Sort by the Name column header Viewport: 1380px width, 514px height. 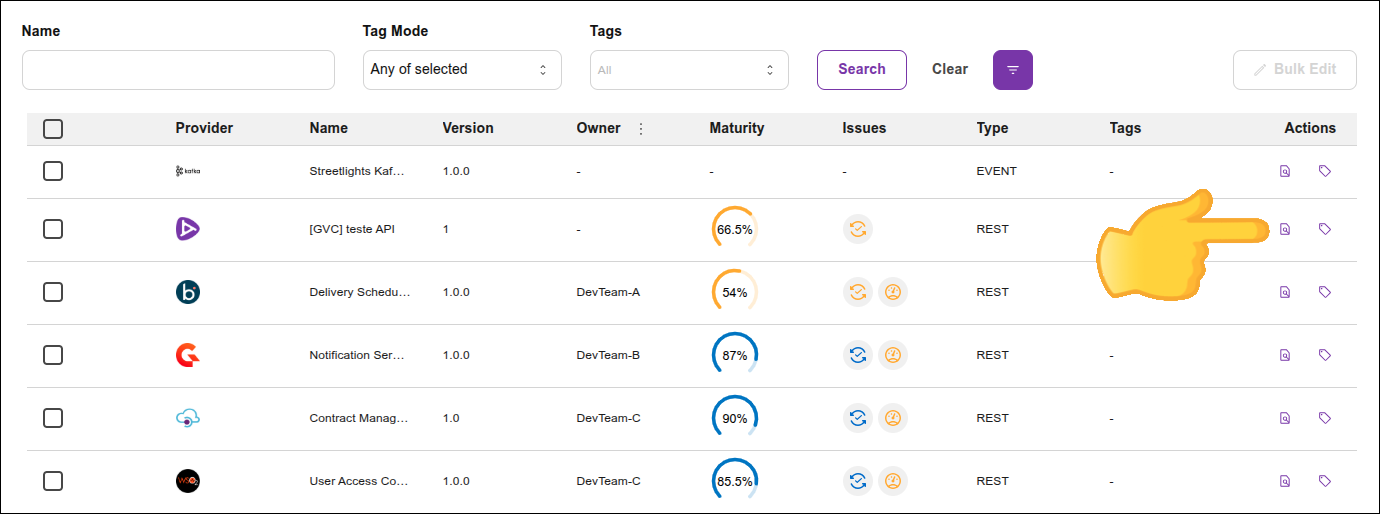pos(329,128)
